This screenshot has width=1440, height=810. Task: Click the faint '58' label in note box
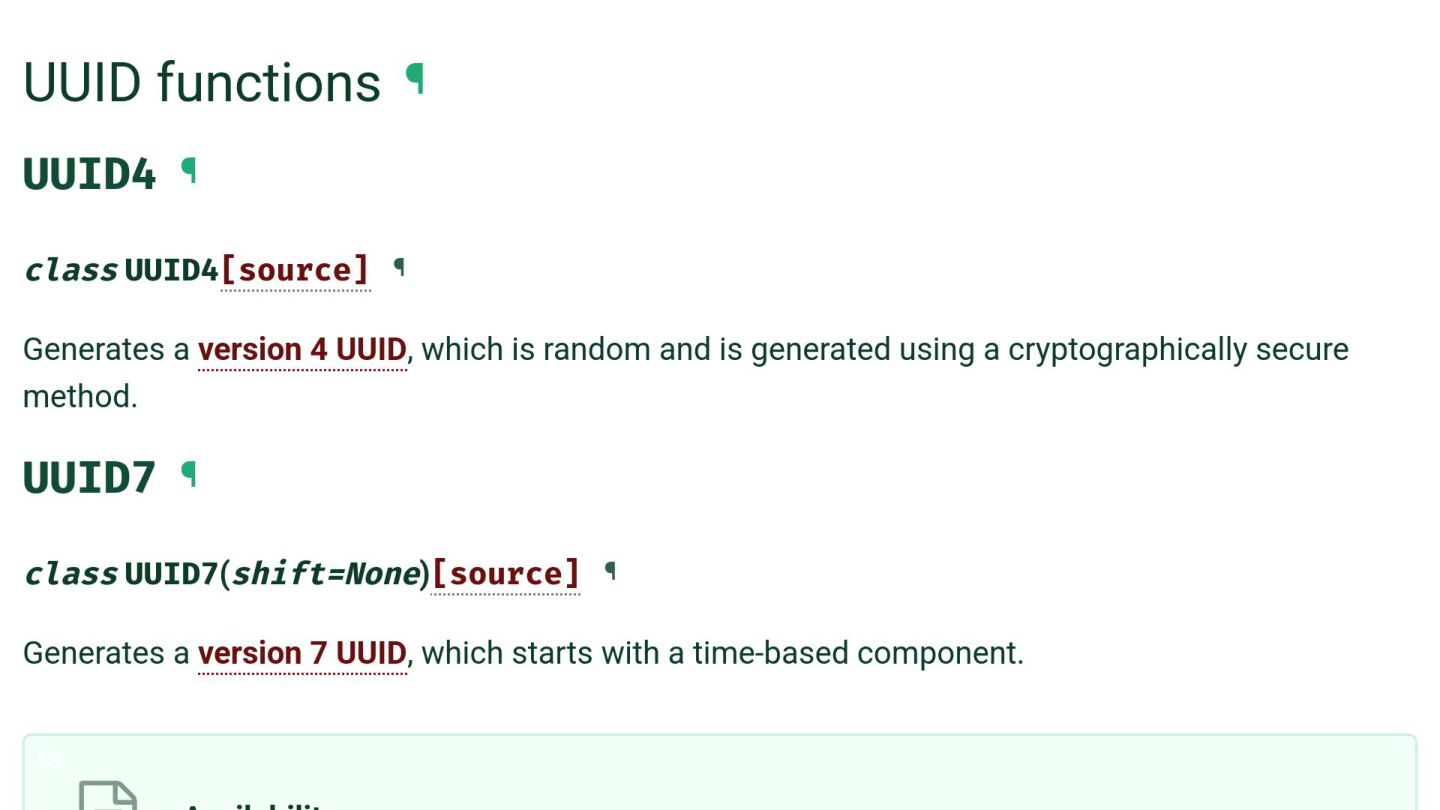point(48,761)
